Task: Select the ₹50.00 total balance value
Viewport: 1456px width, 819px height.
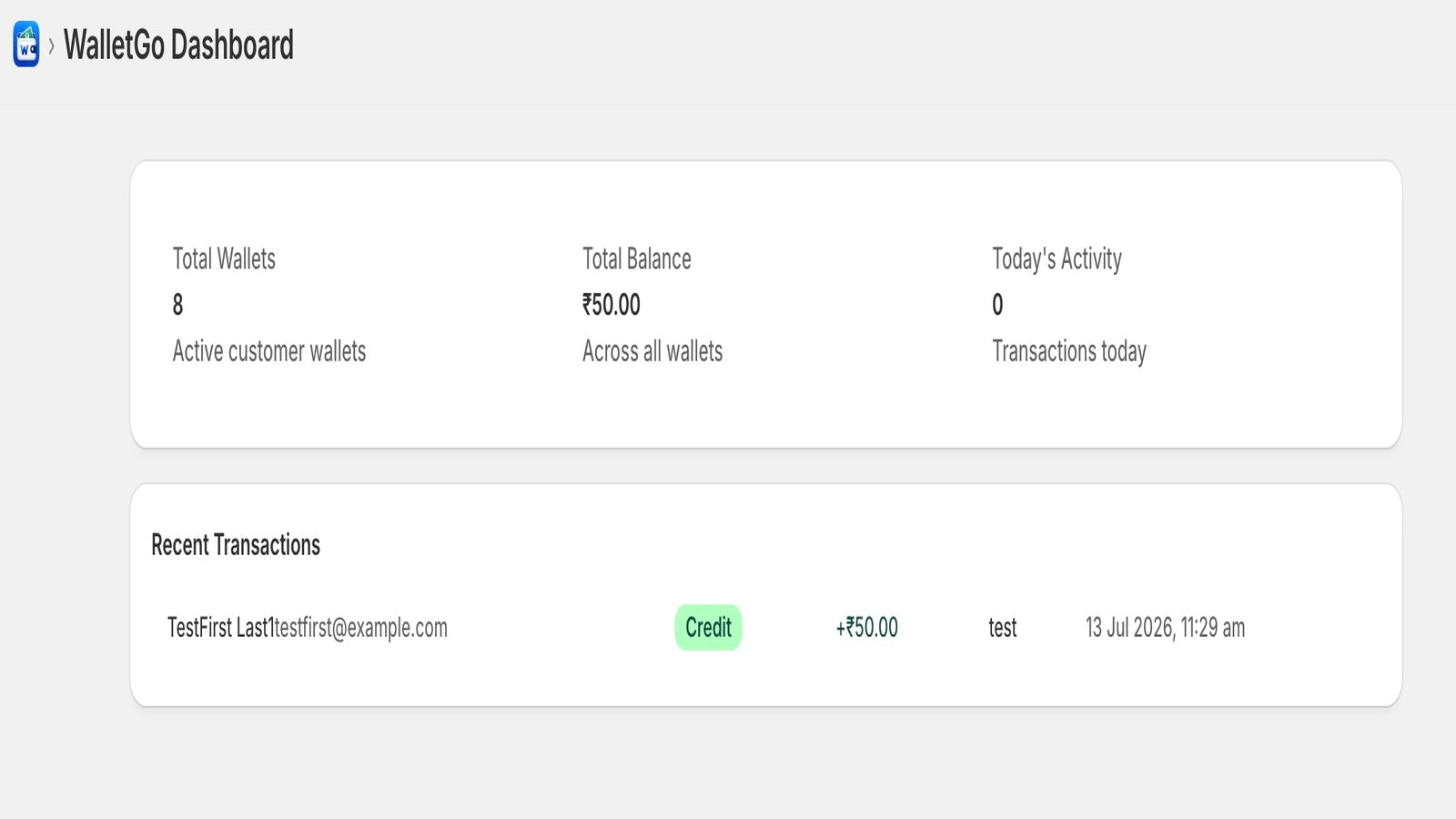Action: pos(612,305)
